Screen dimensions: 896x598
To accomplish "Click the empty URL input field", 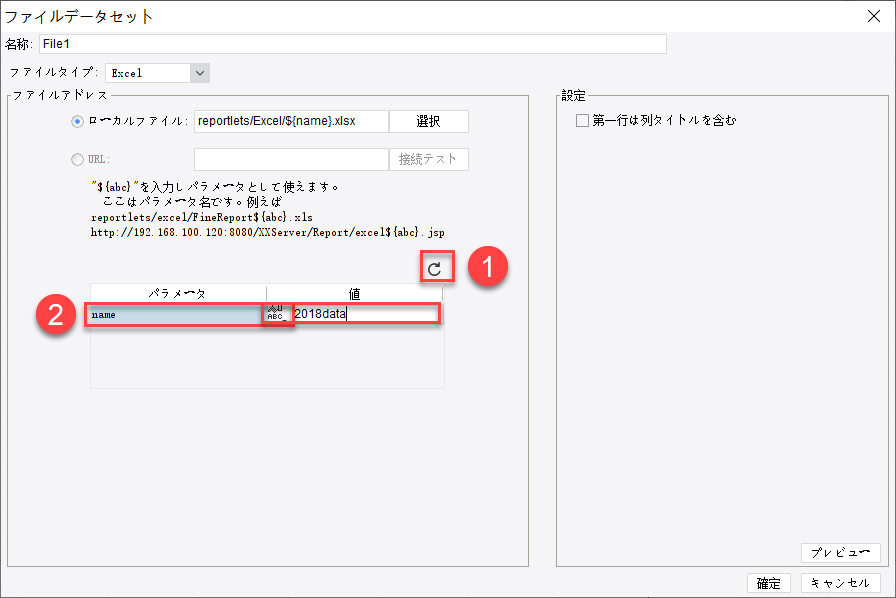I will pos(290,158).
